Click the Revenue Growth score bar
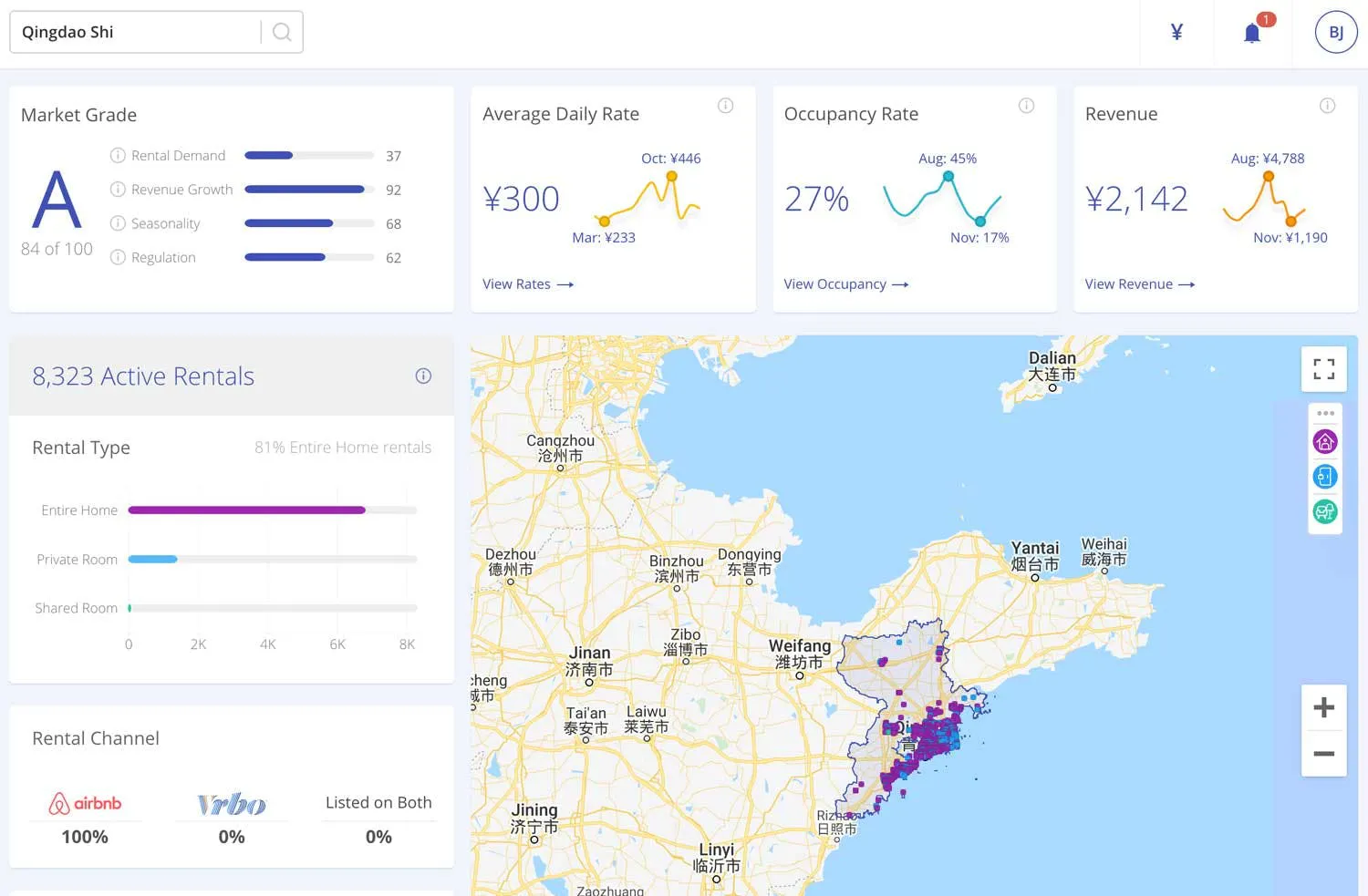The image size is (1368, 896). (309, 190)
